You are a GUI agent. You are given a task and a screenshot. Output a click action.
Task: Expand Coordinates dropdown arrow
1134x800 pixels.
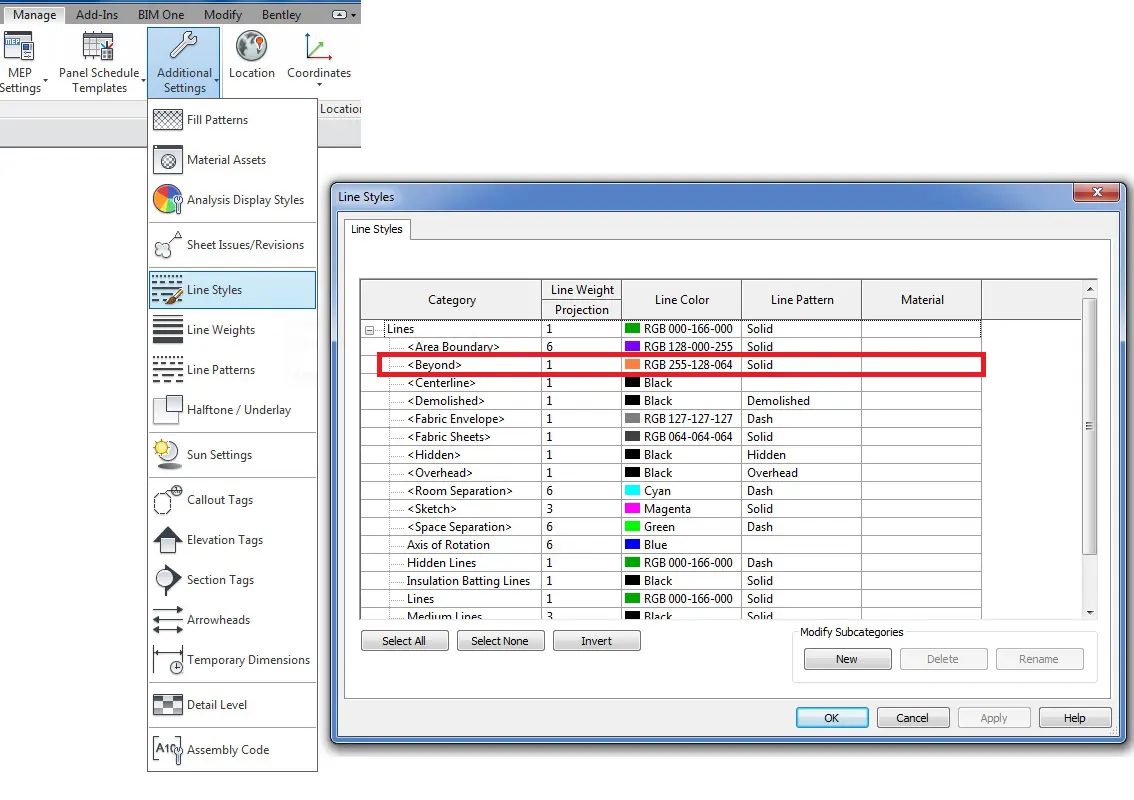point(319,85)
